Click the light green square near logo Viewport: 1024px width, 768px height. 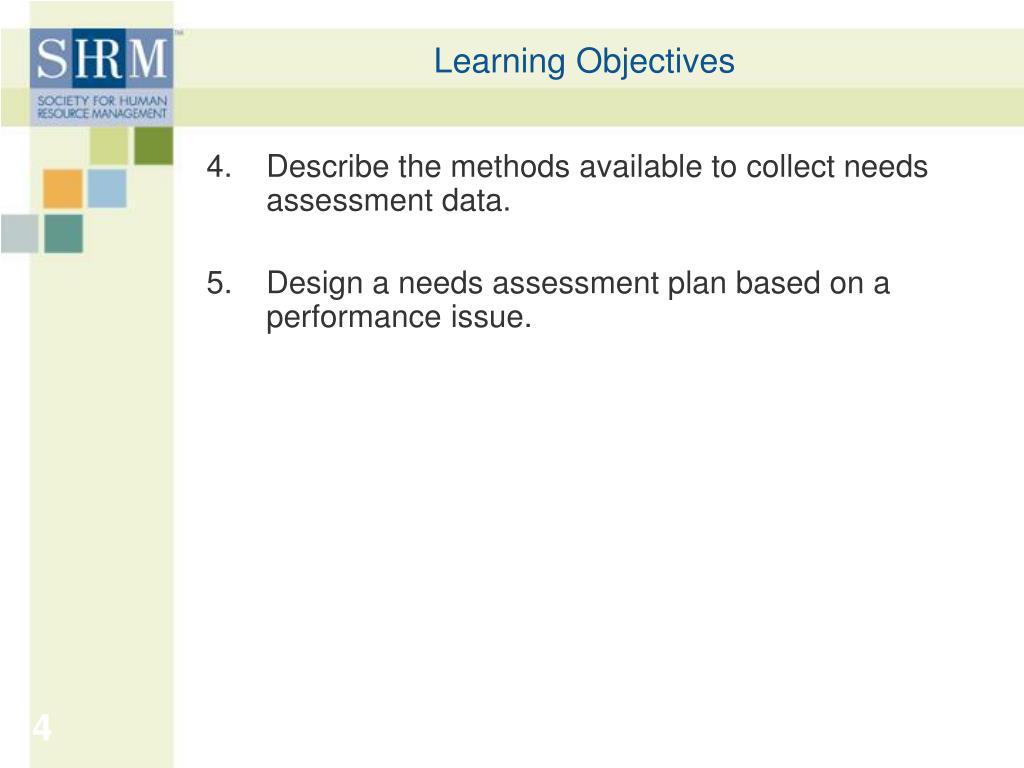click(109, 146)
